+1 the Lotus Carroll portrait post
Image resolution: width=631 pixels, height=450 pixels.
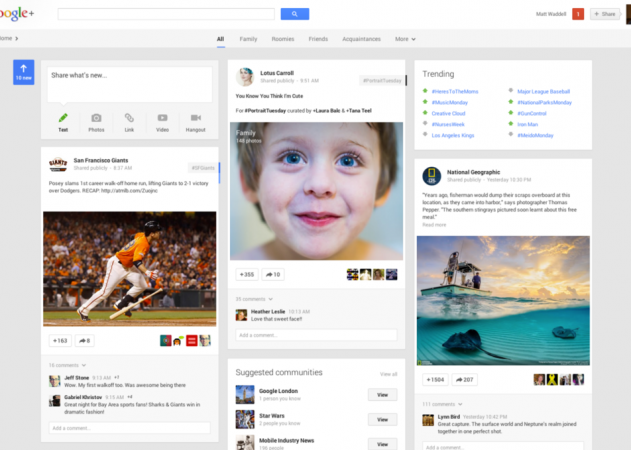click(245, 274)
